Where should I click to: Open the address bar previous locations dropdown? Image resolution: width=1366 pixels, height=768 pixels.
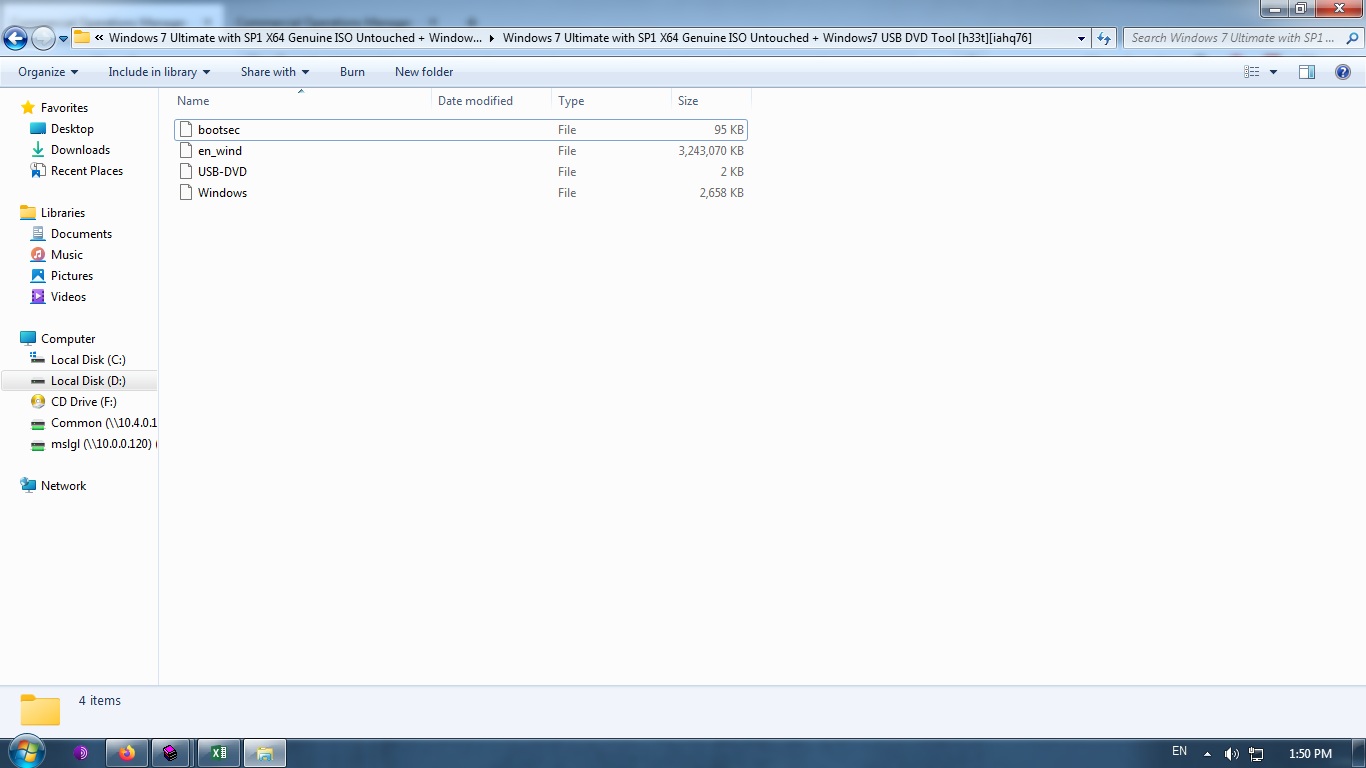pyautogui.click(x=1081, y=38)
